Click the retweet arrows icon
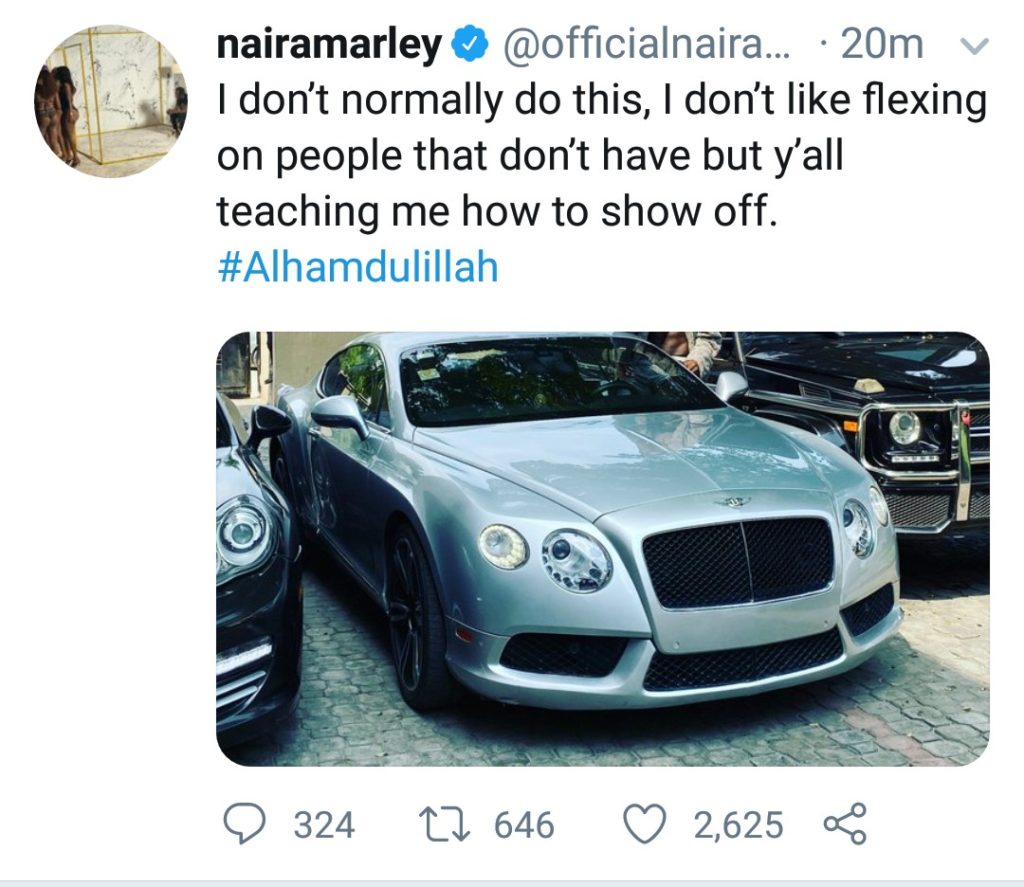Image resolution: width=1024 pixels, height=887 pixels. coord(445,824)
